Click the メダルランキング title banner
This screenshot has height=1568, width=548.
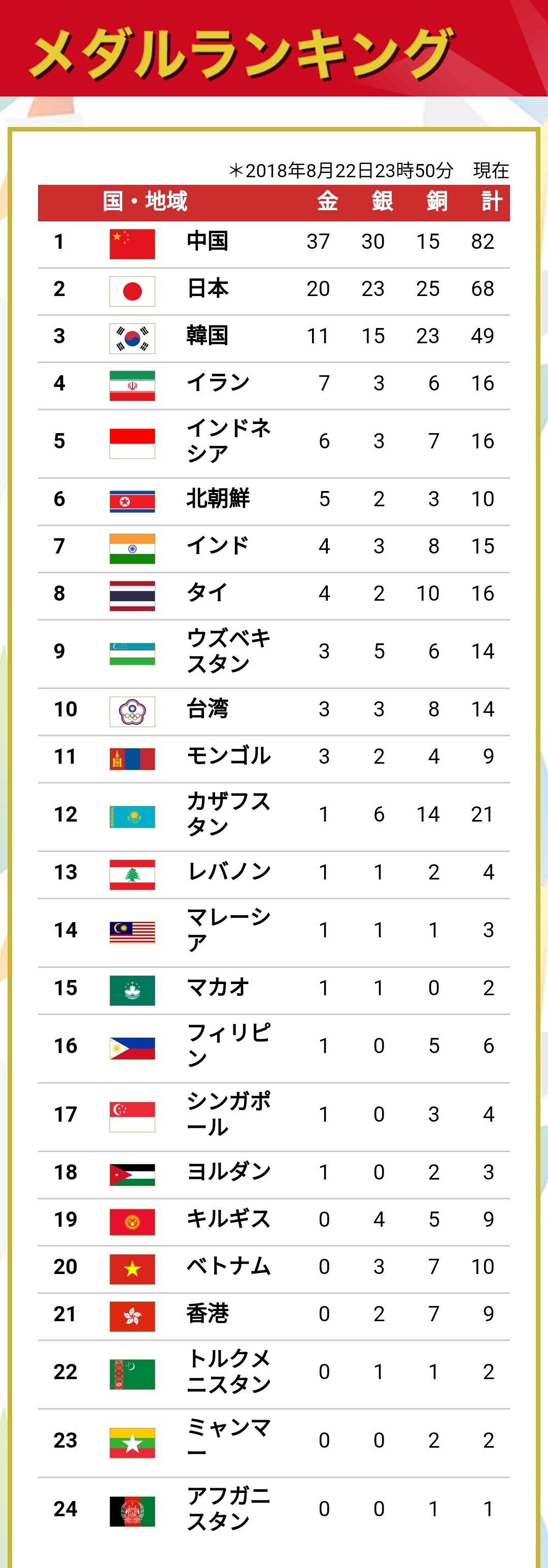243,53
